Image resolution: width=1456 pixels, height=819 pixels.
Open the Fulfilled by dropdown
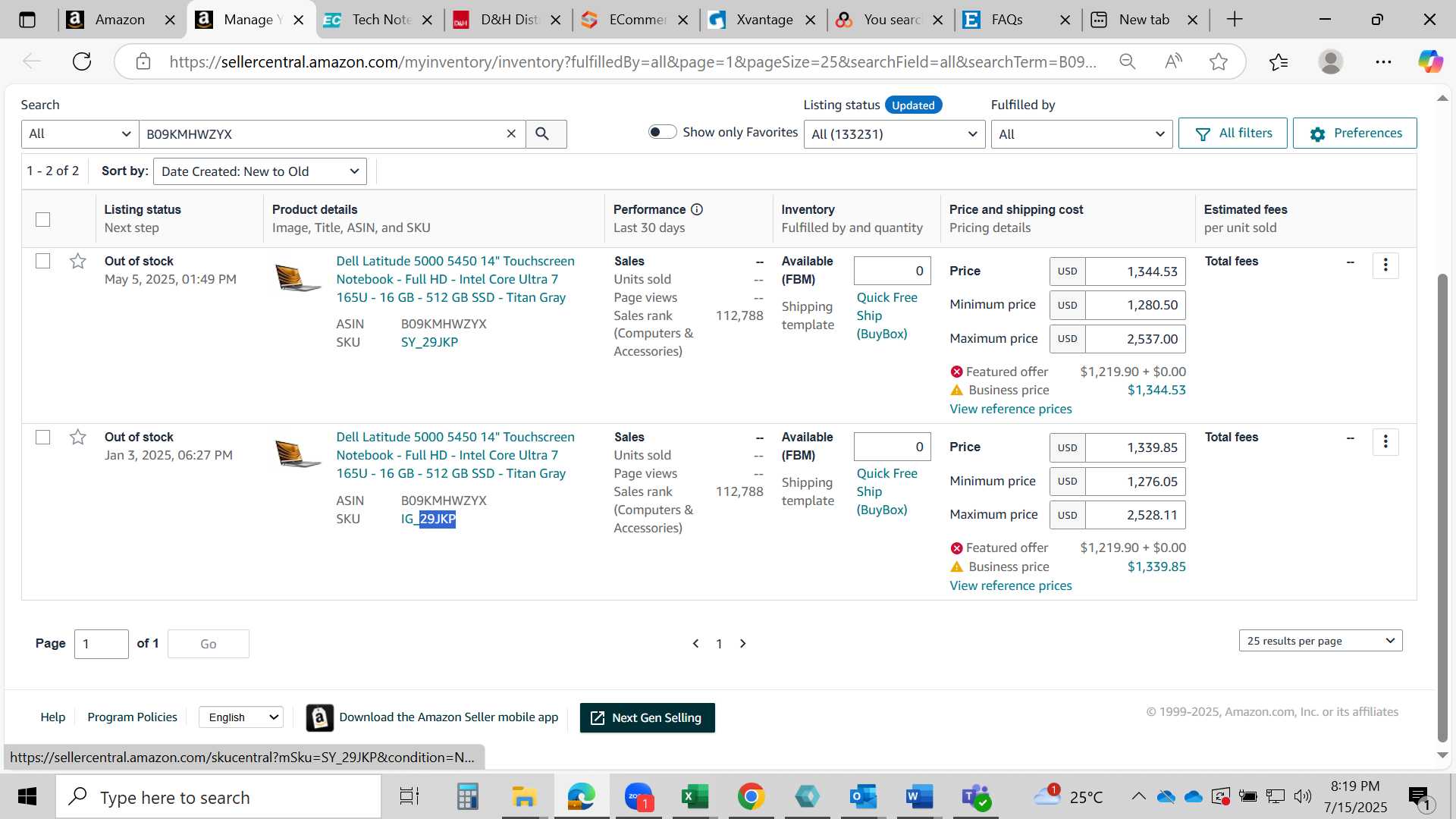click(1082, 134)
